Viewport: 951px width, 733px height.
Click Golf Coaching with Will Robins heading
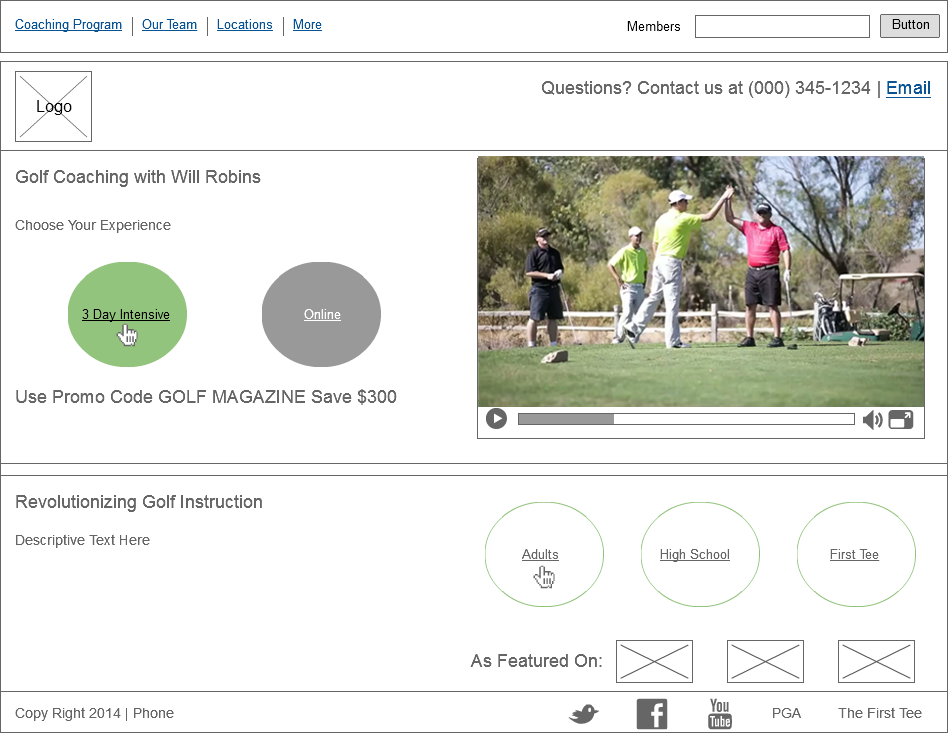pyautogui.click(x=138, y=177)
